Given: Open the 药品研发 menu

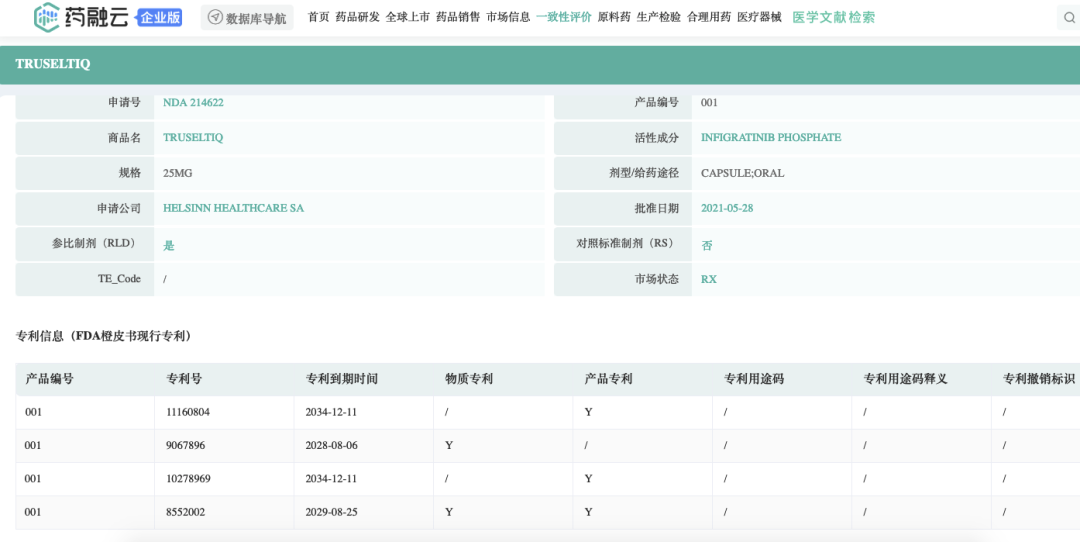Looking at the screenshot, I should [x=357, y=17].
